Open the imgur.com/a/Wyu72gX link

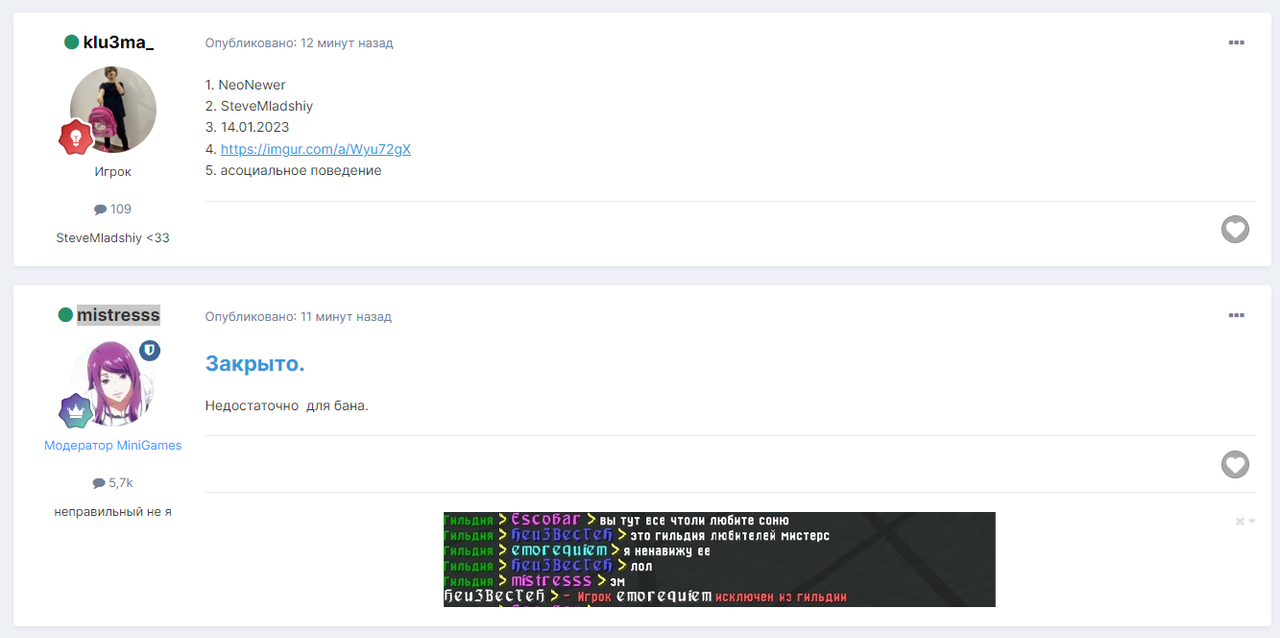[315, 149]
